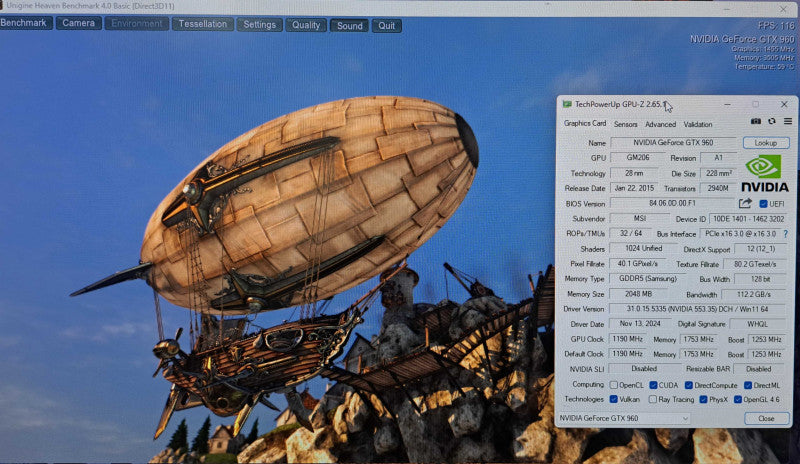
Task: Click the NVIDIA logo in GPU-Z
Action: [x=764, y=174]
